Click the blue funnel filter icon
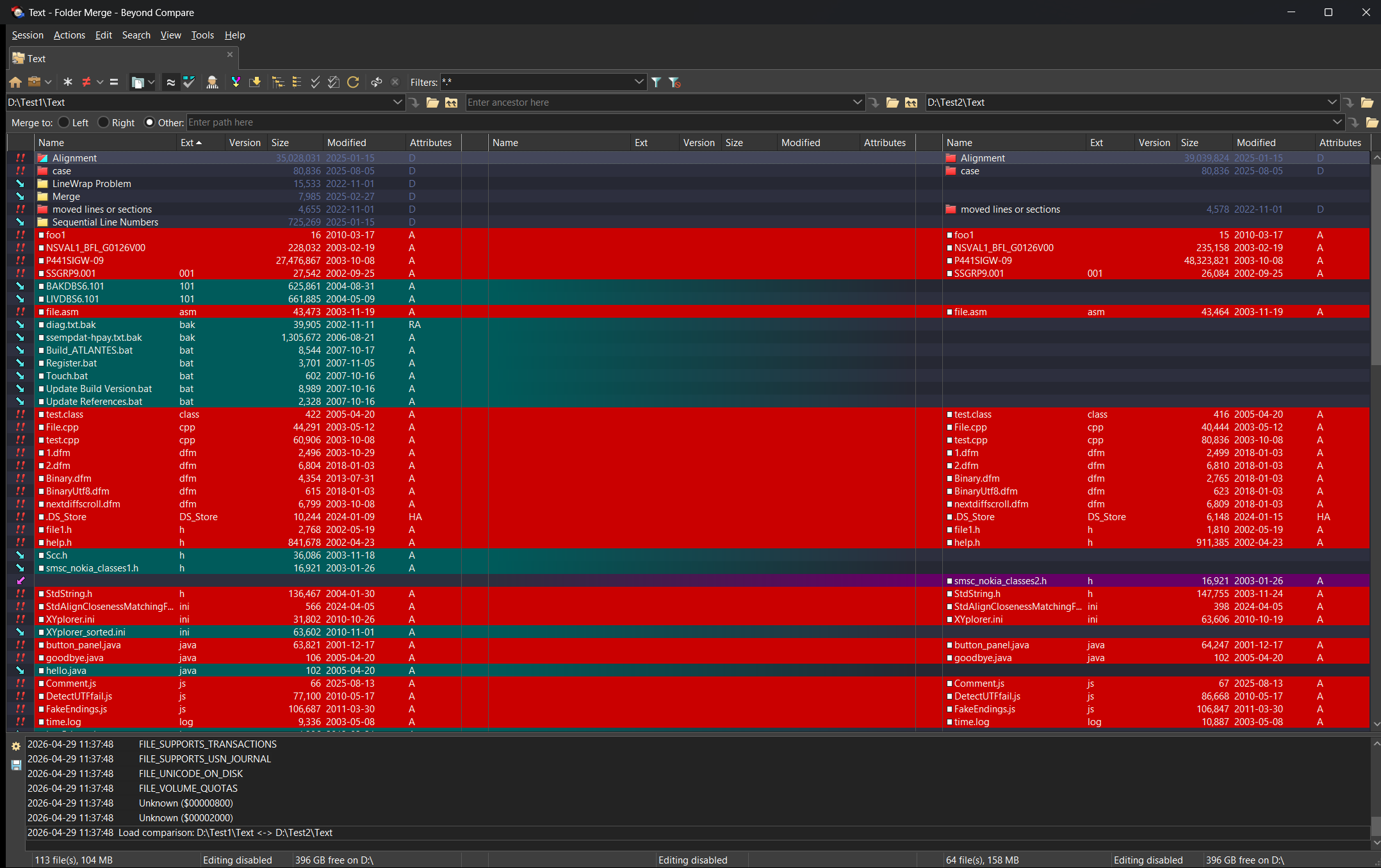The height and width of the screenshot is (868, 1381). (x=657, y=82)
